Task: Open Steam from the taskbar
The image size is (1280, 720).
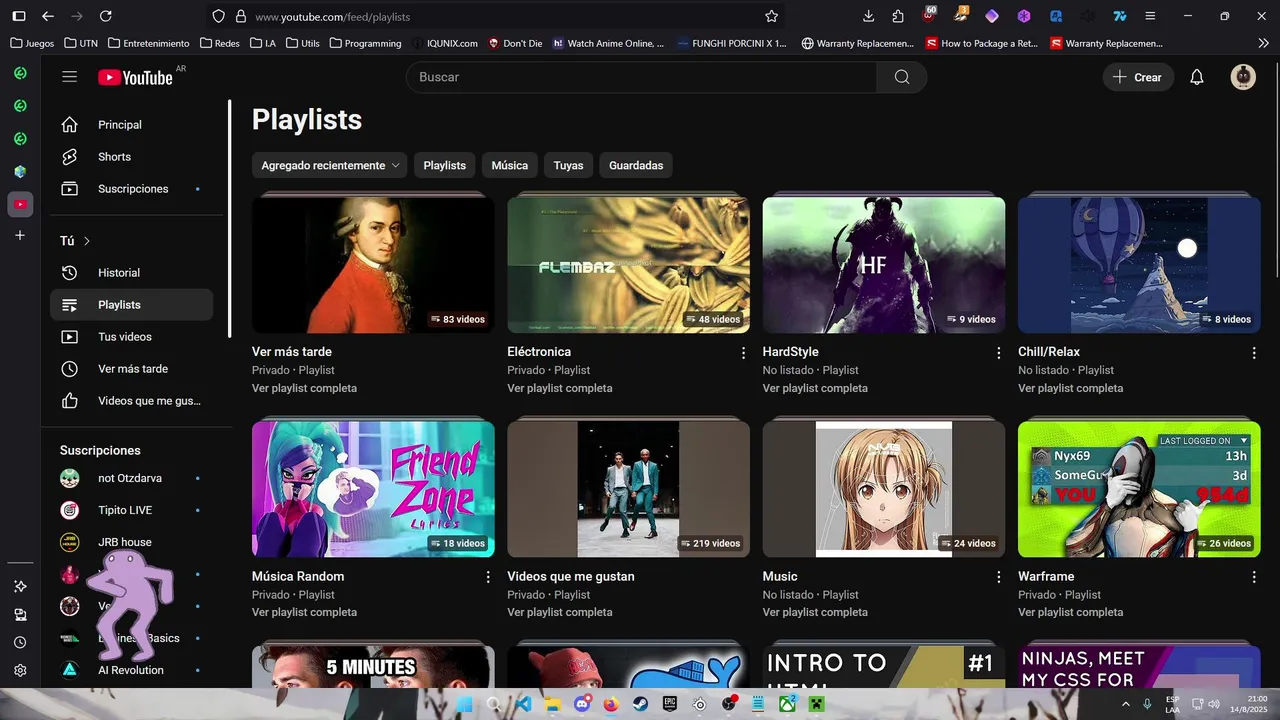Action: tap(640, 704)
